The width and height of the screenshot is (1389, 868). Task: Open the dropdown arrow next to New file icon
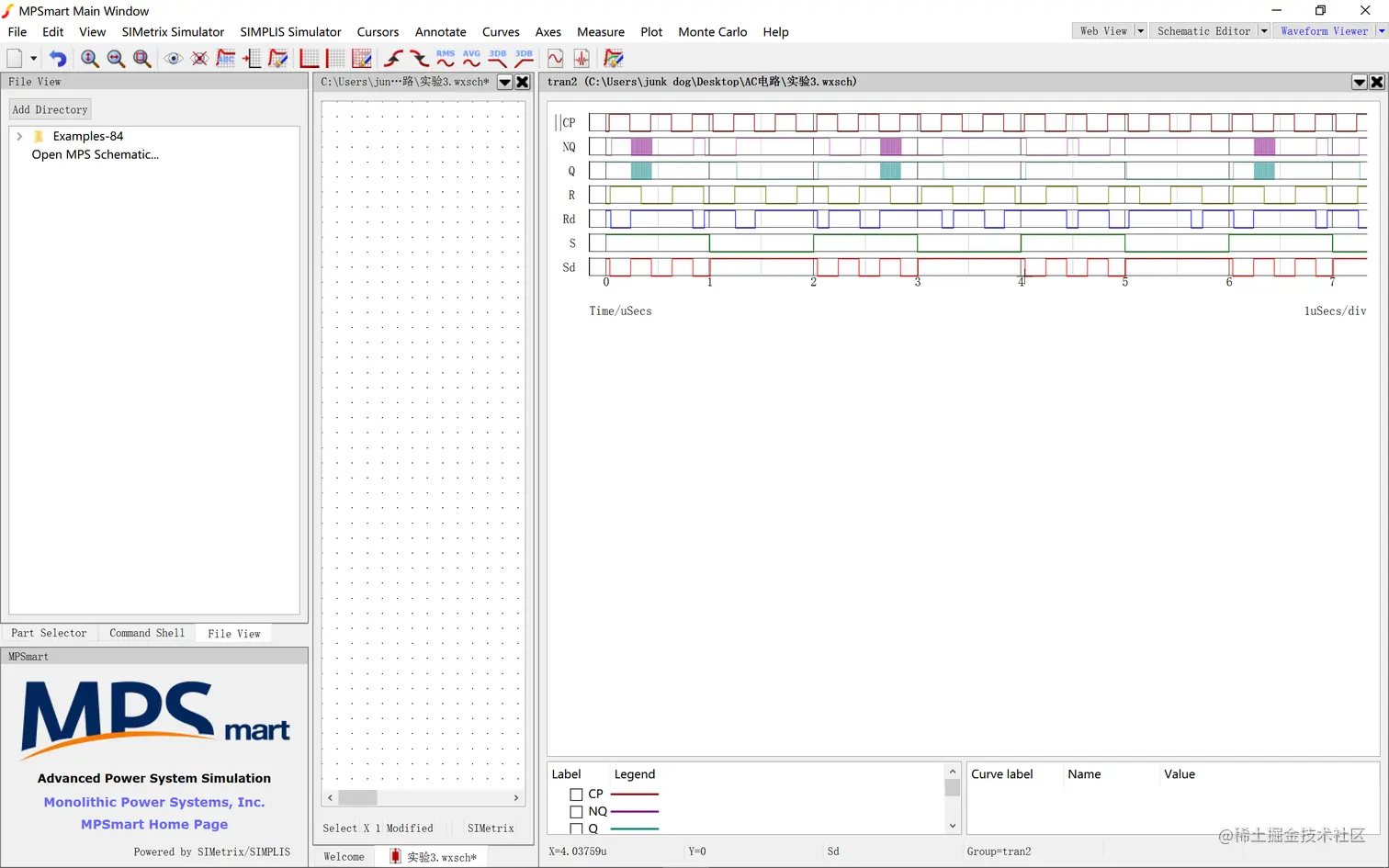click(34, 59)
